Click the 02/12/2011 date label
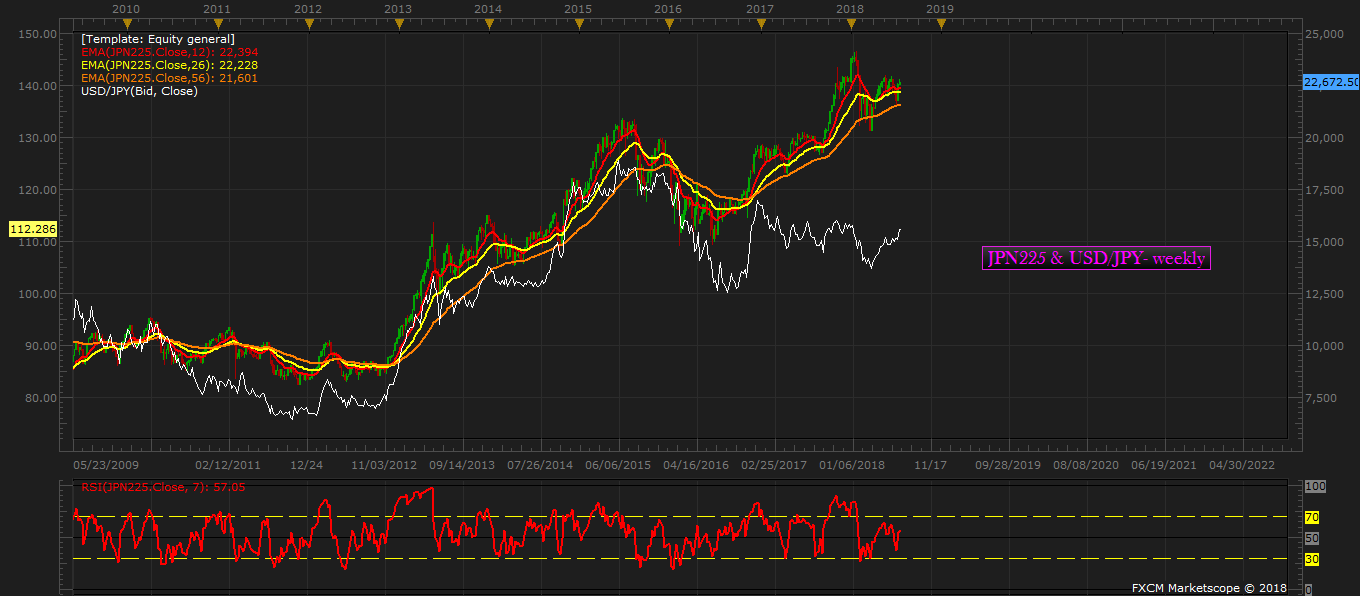The image size is (1360, 596). pyautogui.click(x=228, y=465)
